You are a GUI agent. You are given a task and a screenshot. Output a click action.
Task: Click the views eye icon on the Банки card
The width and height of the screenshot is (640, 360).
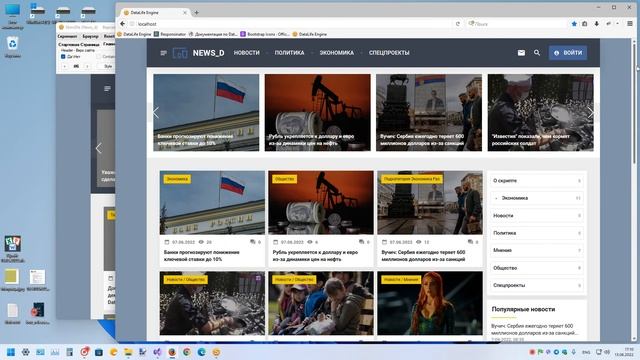[201, 242]
